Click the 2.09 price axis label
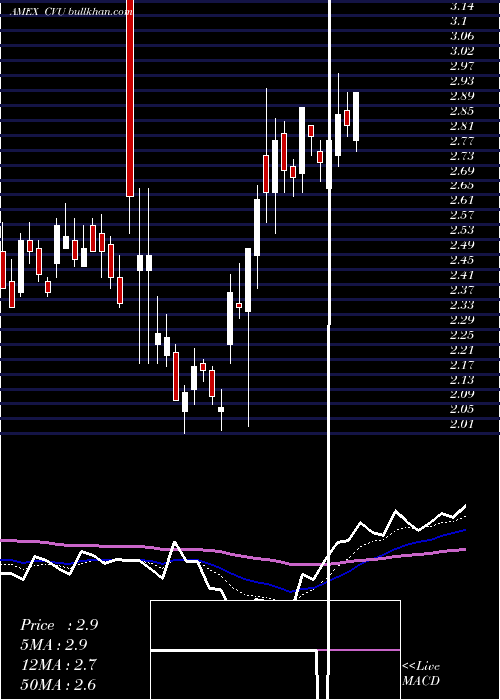 pos(462,394)
